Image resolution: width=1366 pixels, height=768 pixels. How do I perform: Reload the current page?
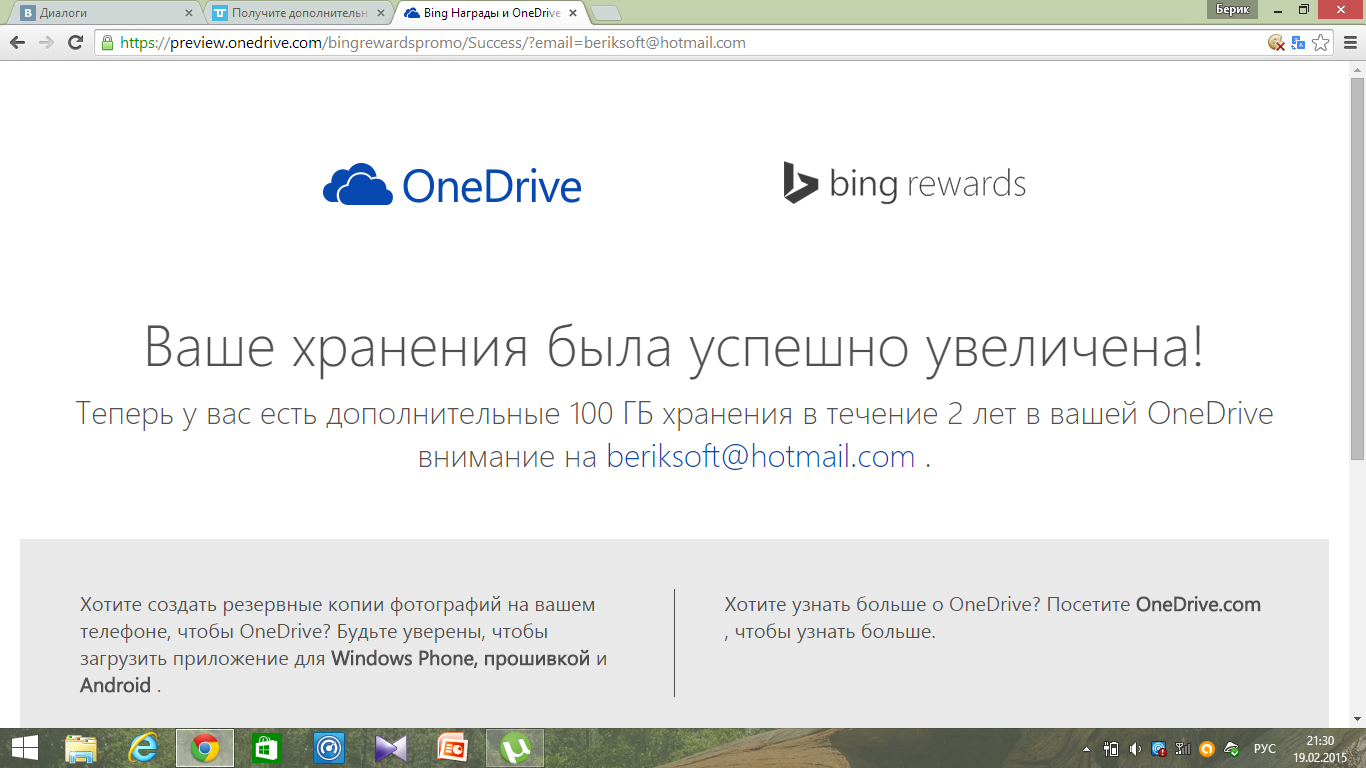[75, 43]
